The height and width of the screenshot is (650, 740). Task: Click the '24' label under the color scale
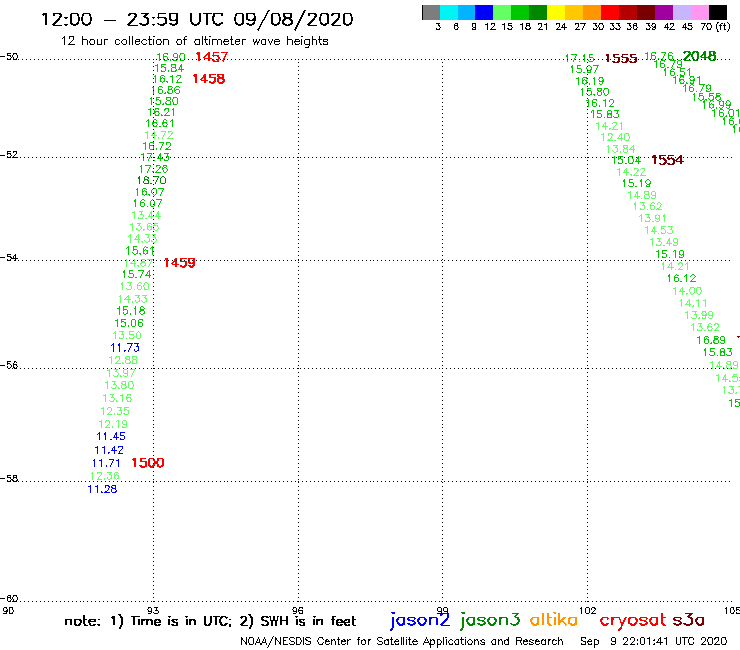561,26
